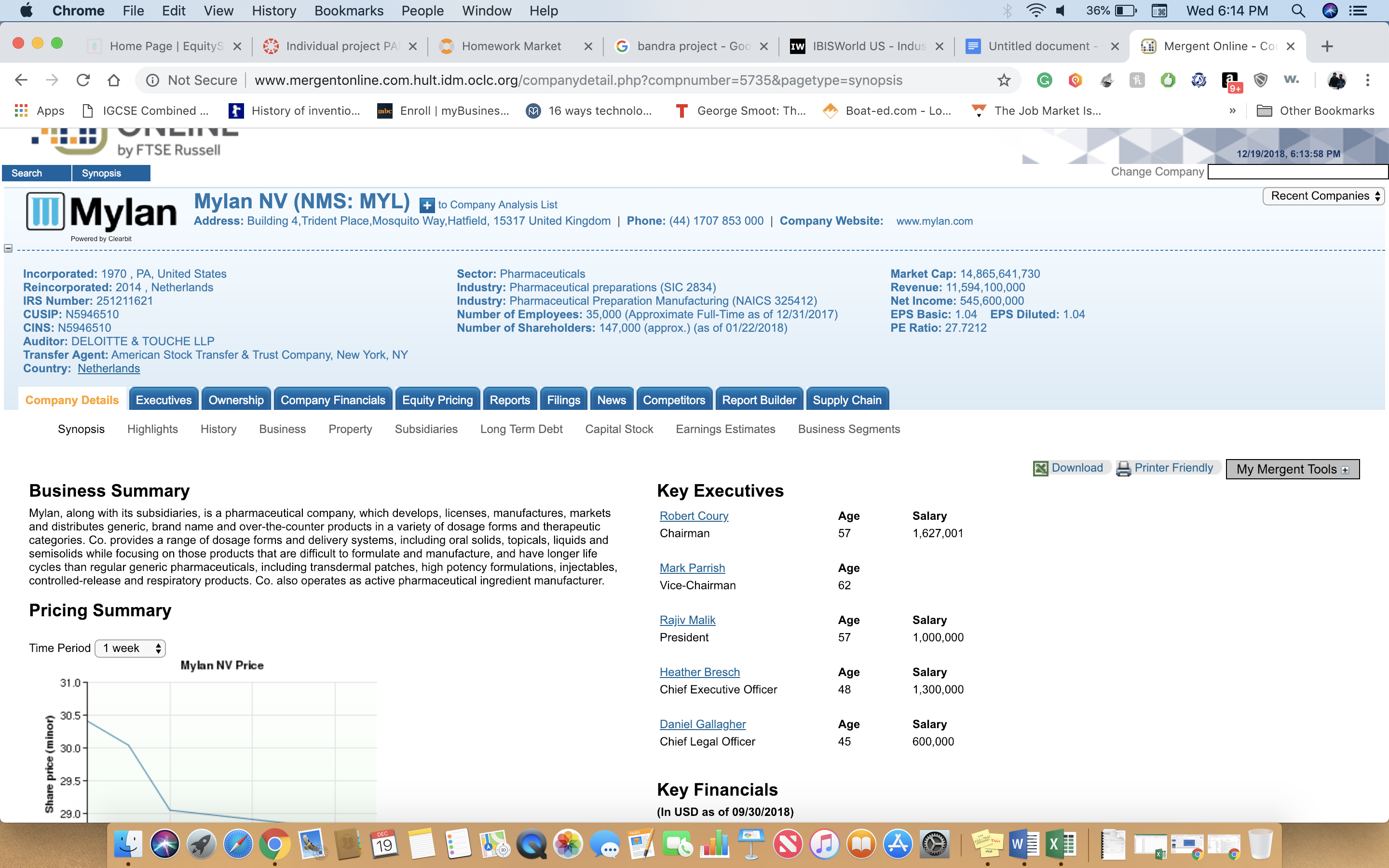Open the Chrome History menu
The height and width of the screenshot is (868, 1389).
274,11
